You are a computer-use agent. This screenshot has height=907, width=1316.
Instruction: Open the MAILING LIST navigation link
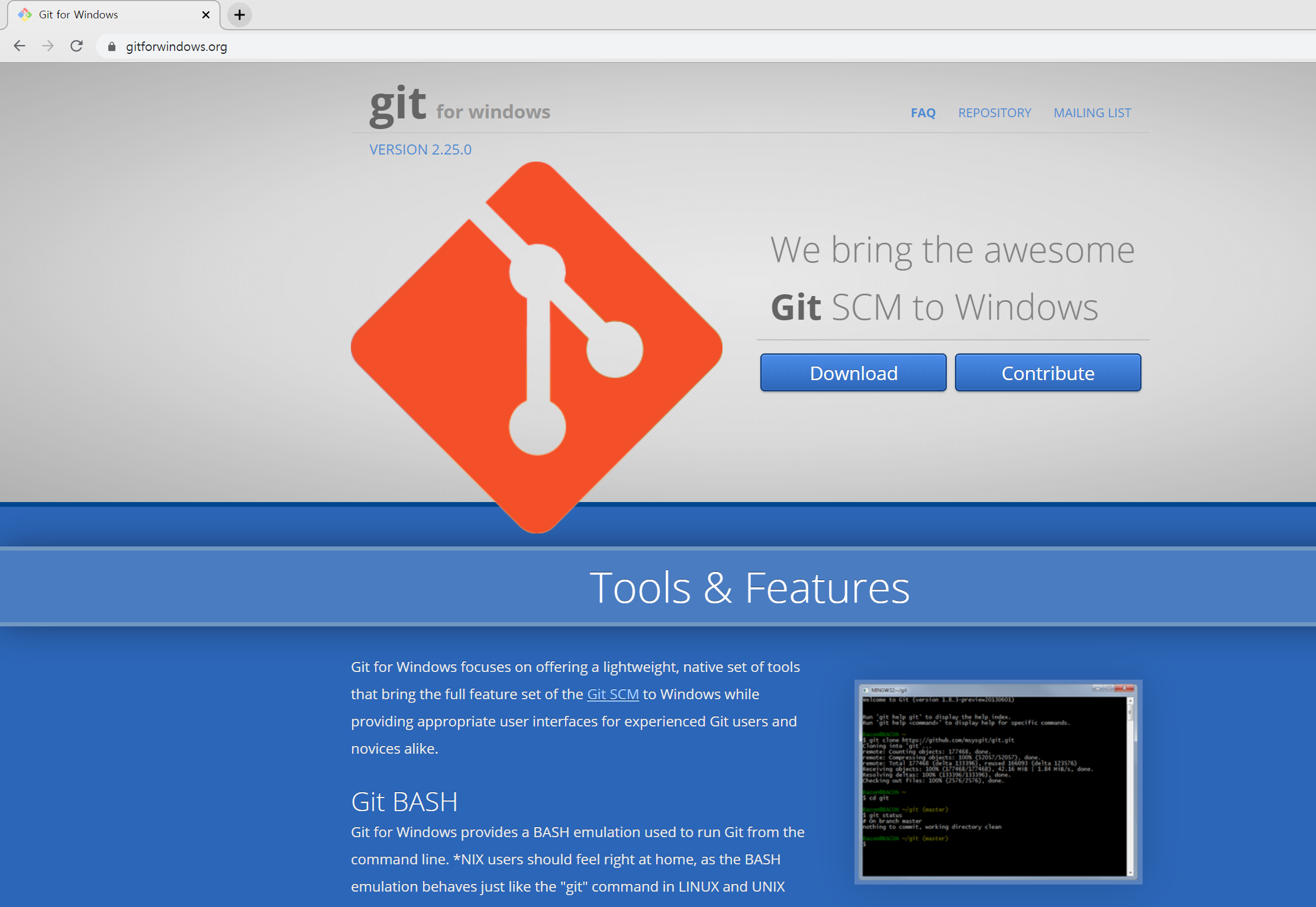tap(1092, 112)
